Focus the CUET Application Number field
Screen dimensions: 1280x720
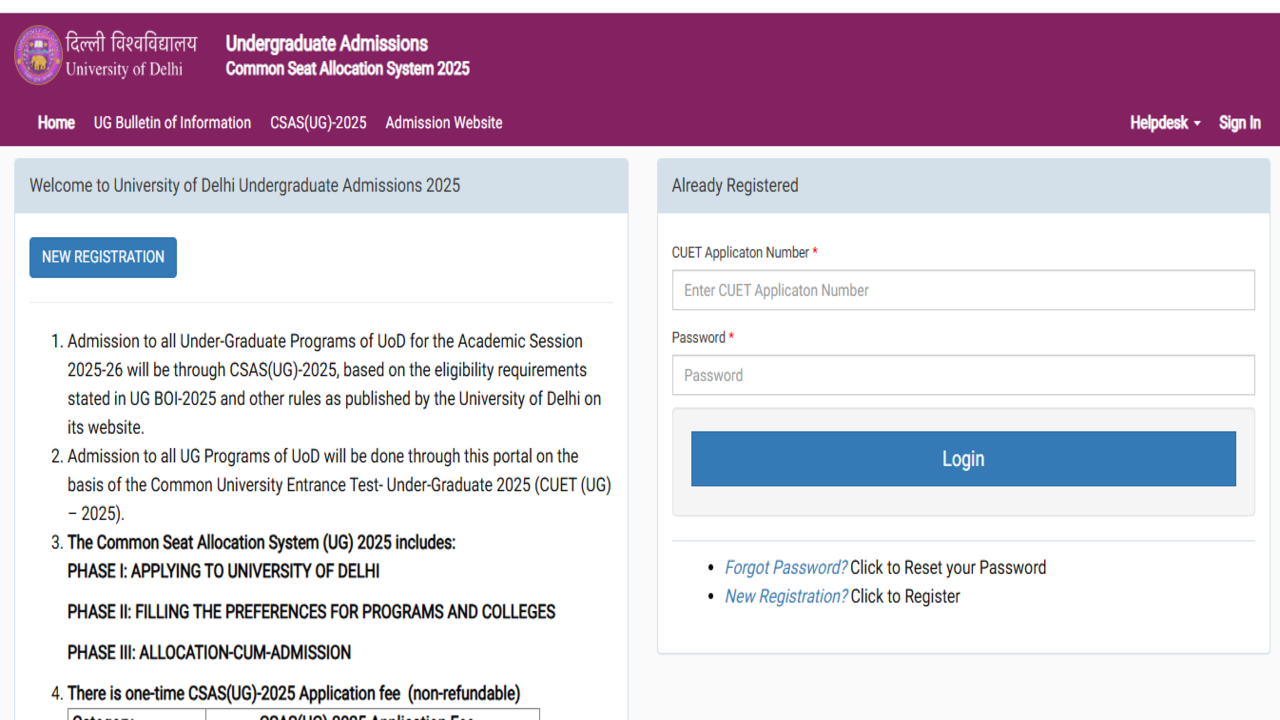coord(963,290)
